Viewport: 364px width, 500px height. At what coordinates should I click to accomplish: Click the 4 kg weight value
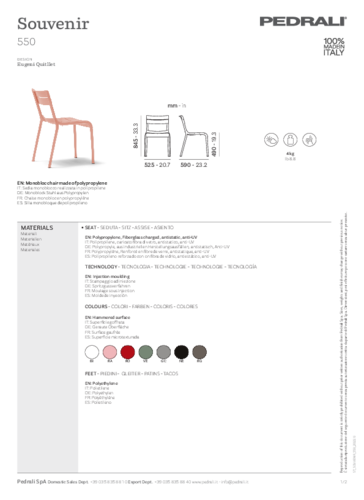[290, 154]
